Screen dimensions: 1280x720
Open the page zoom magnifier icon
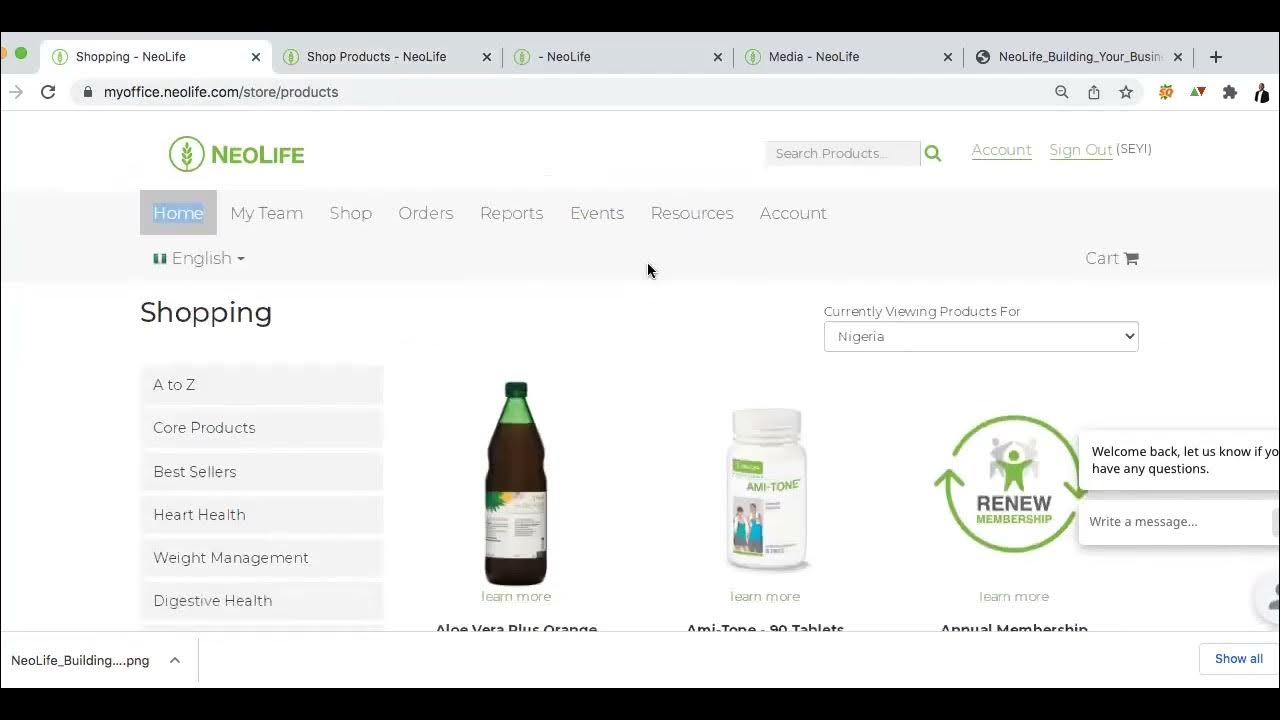click(1062, 92)
